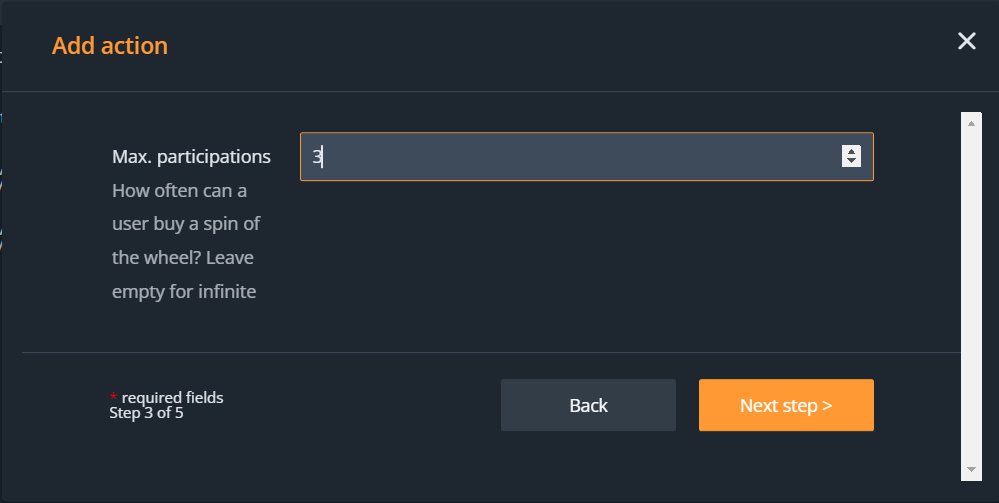Click the scrollbar down arrow
This screenshot has width=999, height=503.
click(970, 469)
